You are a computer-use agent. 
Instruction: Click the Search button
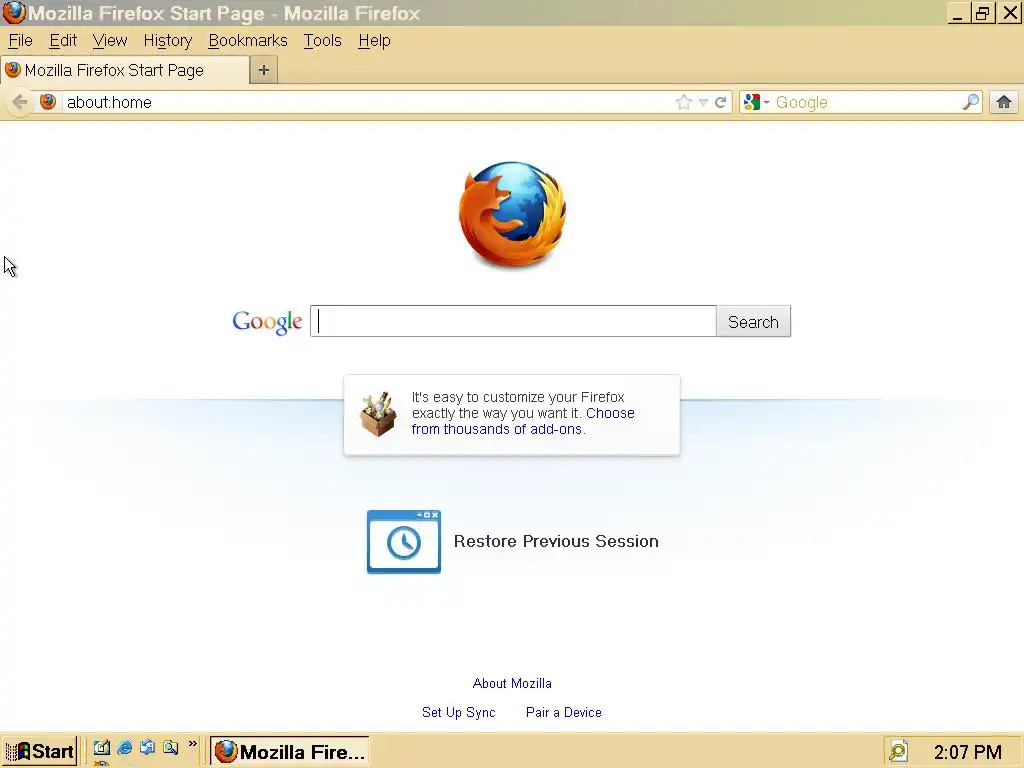(x=754, y=321)
